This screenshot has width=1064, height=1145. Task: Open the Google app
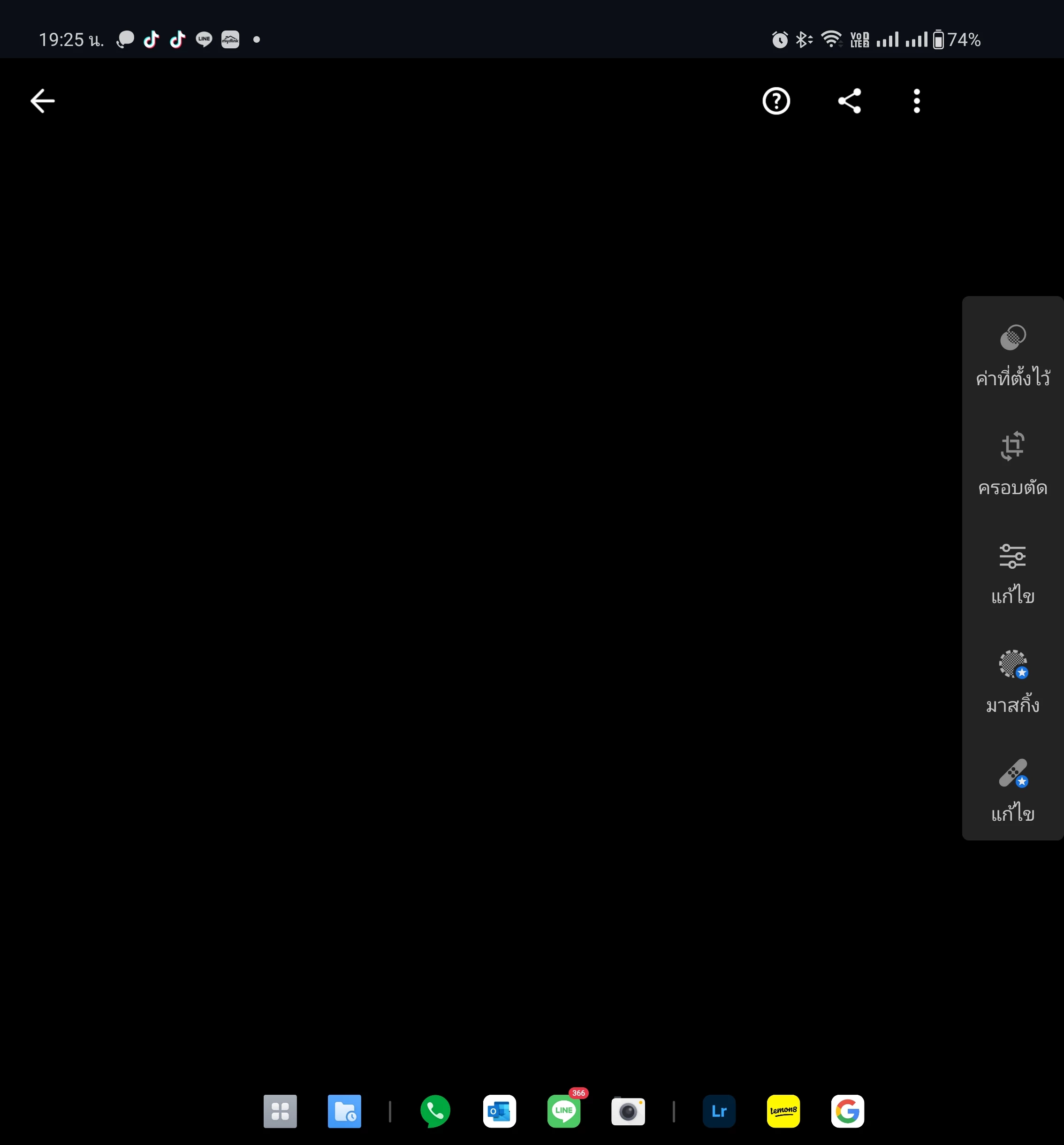pos(847,1111)
